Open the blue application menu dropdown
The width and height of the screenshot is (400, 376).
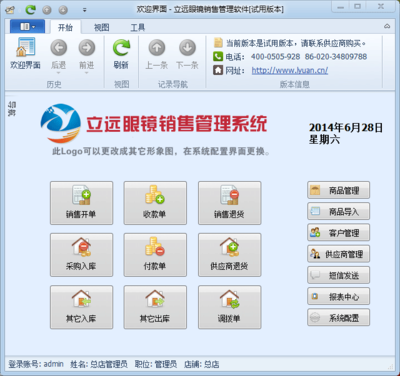[x=28, y=27]
